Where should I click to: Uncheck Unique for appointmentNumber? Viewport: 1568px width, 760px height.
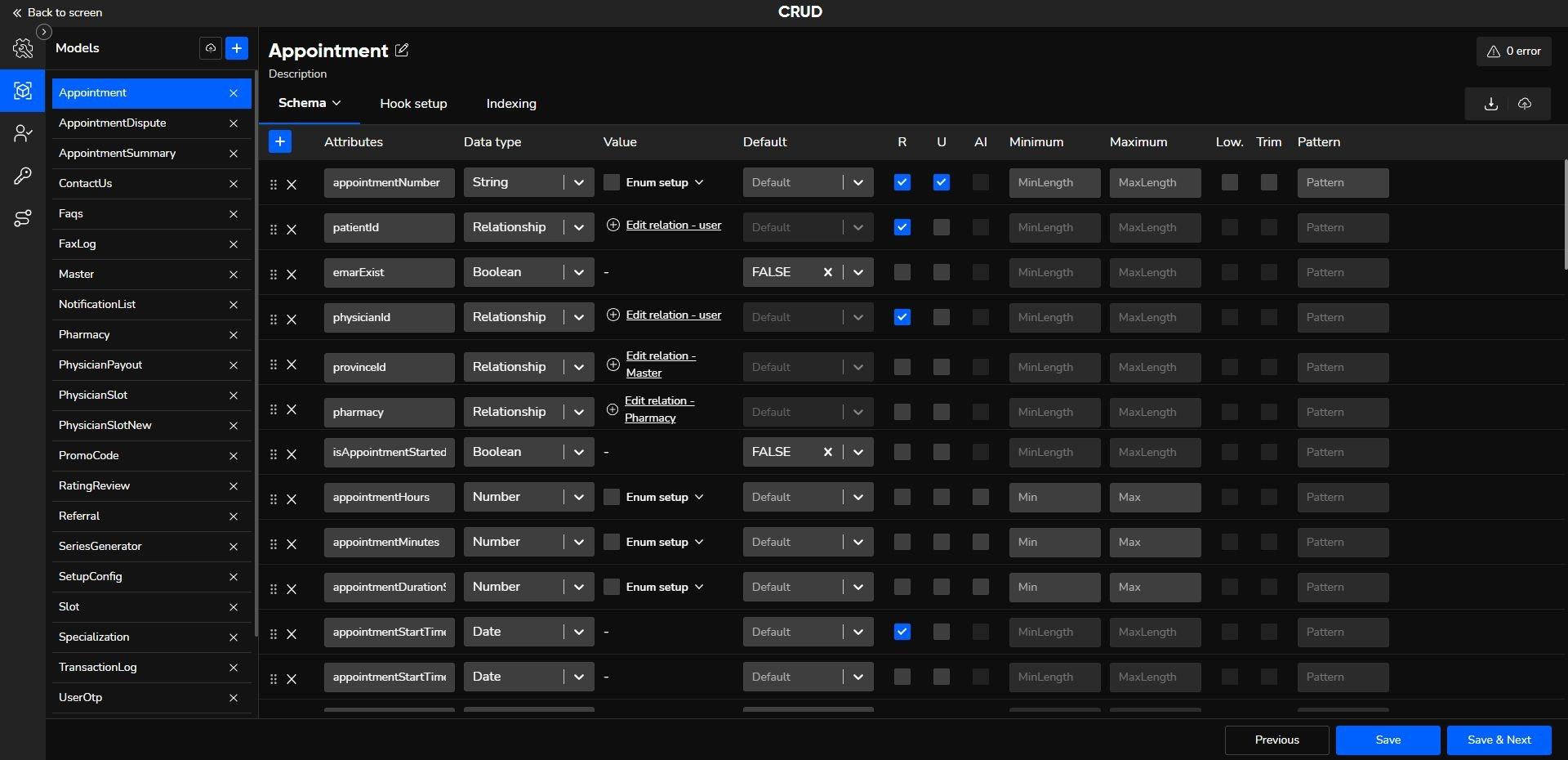pos(942,182)
